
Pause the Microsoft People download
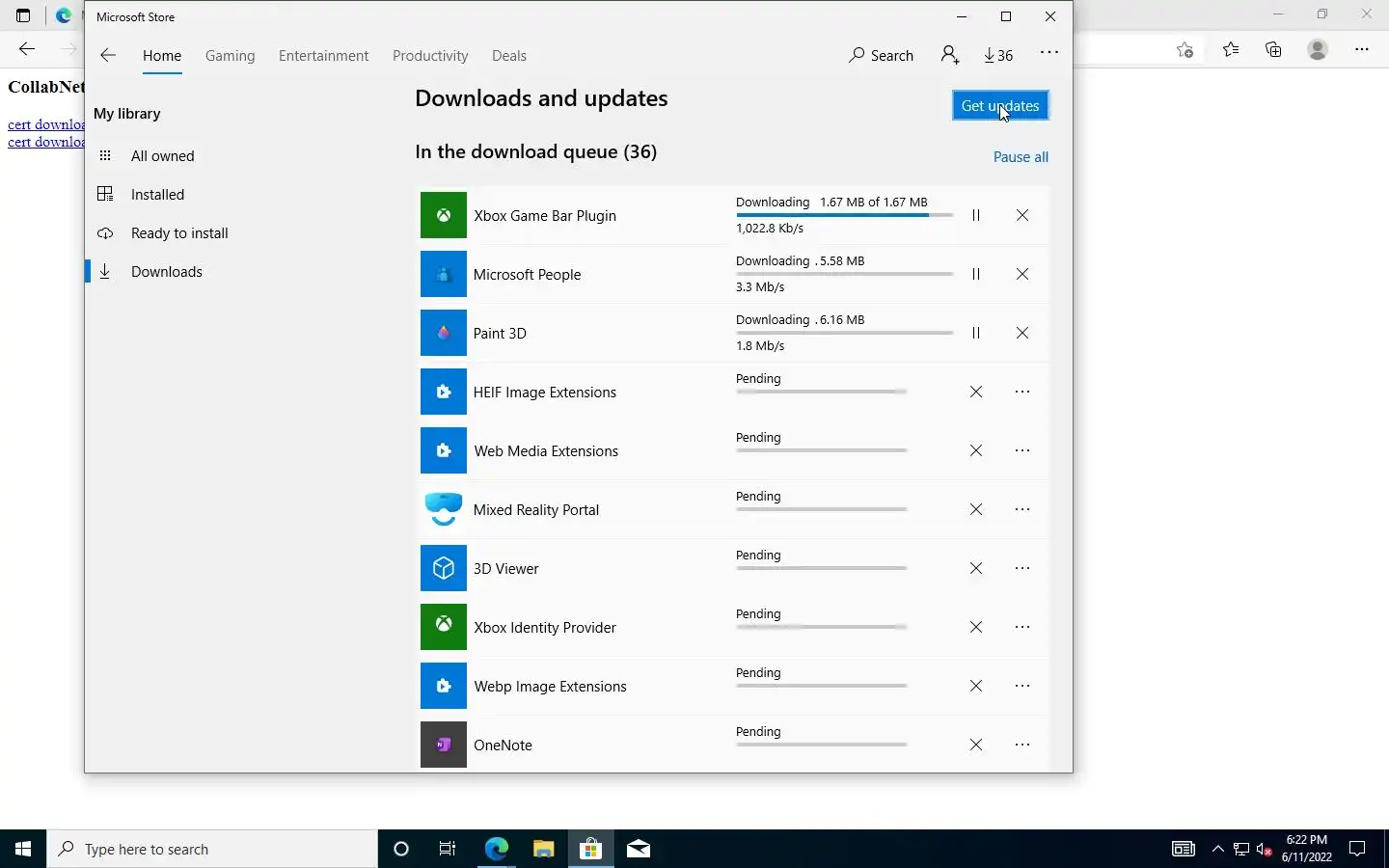976,275
